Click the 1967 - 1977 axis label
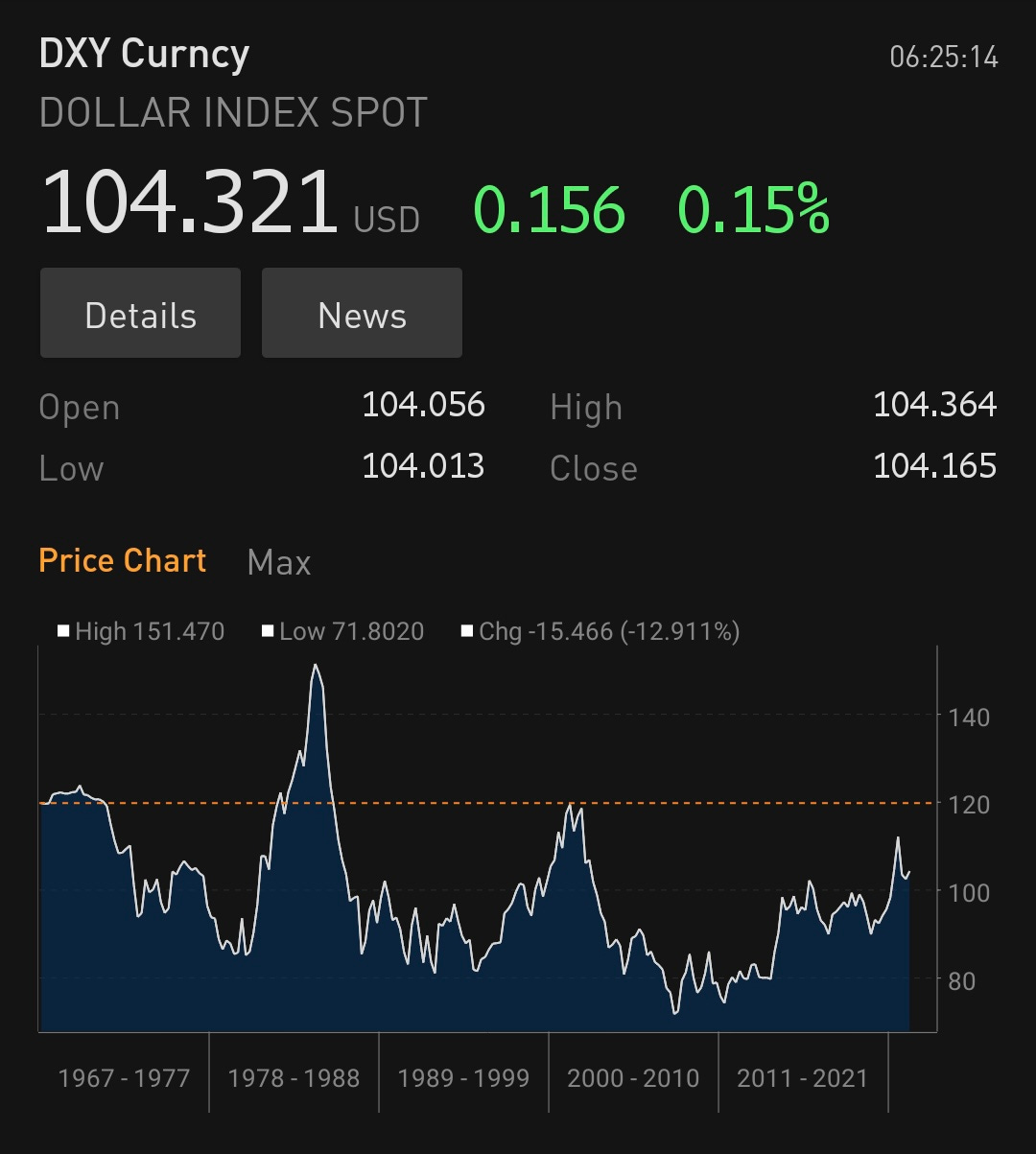 (x=124, y=1078)
